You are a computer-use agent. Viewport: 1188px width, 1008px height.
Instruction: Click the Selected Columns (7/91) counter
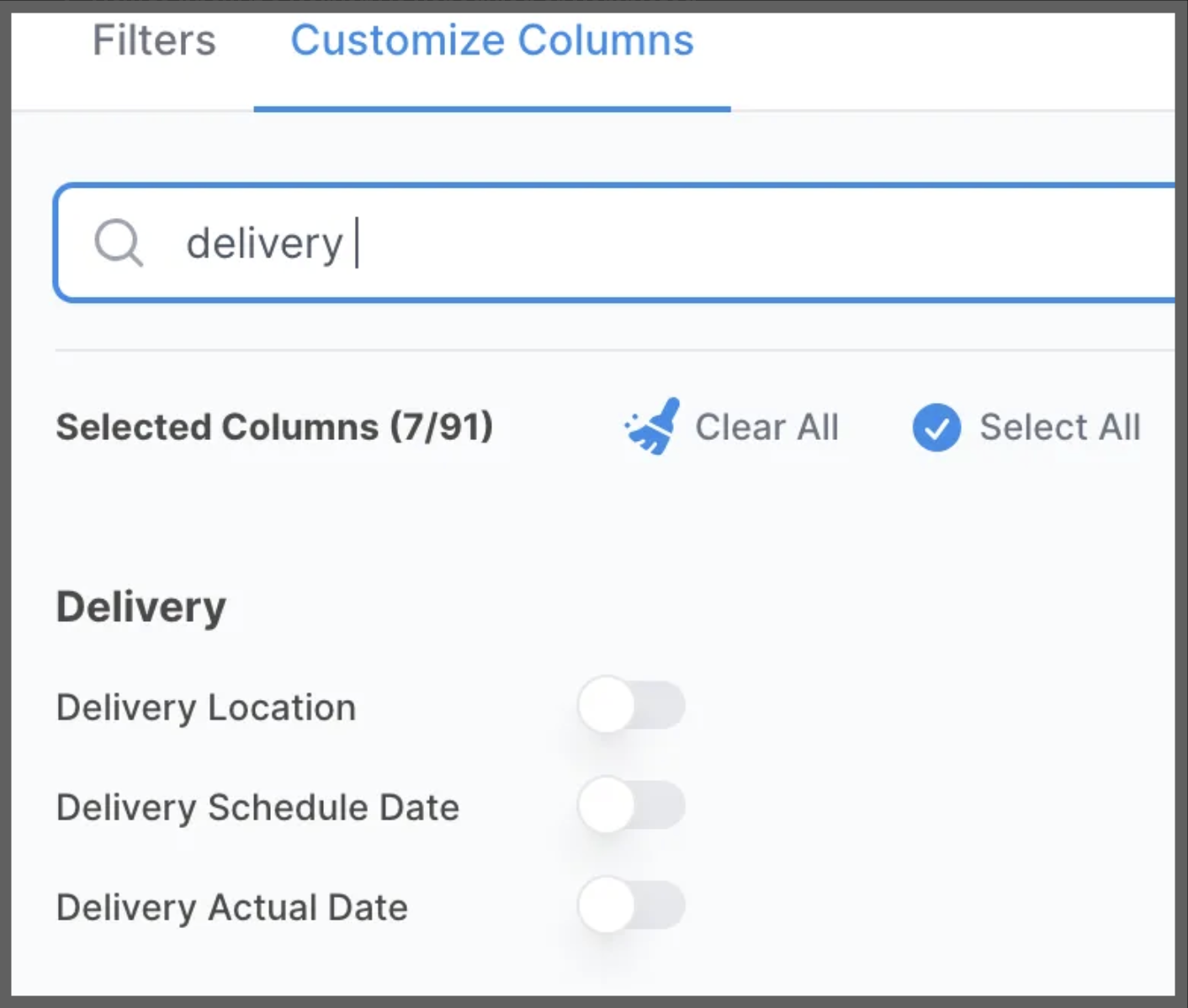(274, 427)
